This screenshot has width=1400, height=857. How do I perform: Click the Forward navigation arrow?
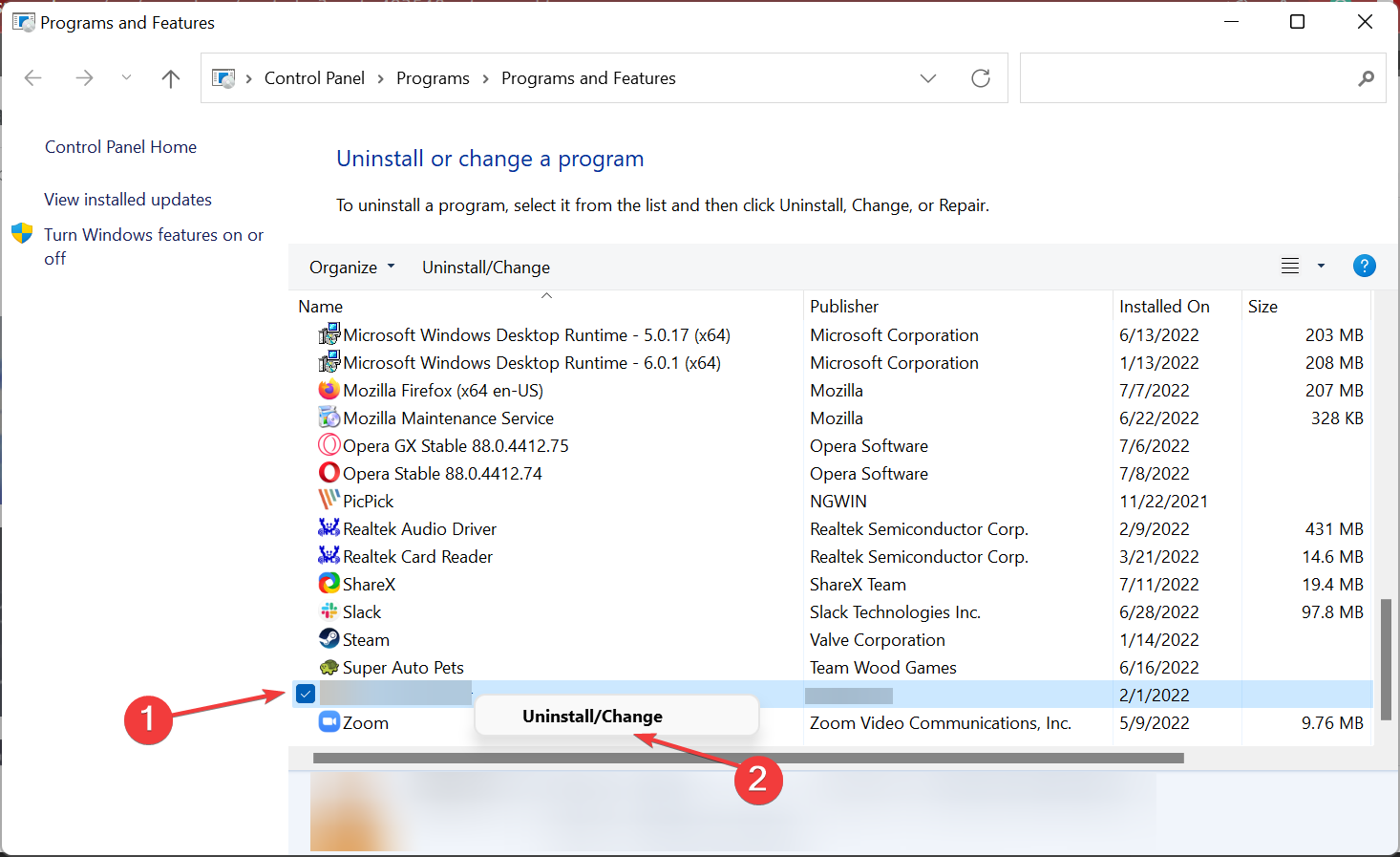pyautogui.click(x=84, y=78)
